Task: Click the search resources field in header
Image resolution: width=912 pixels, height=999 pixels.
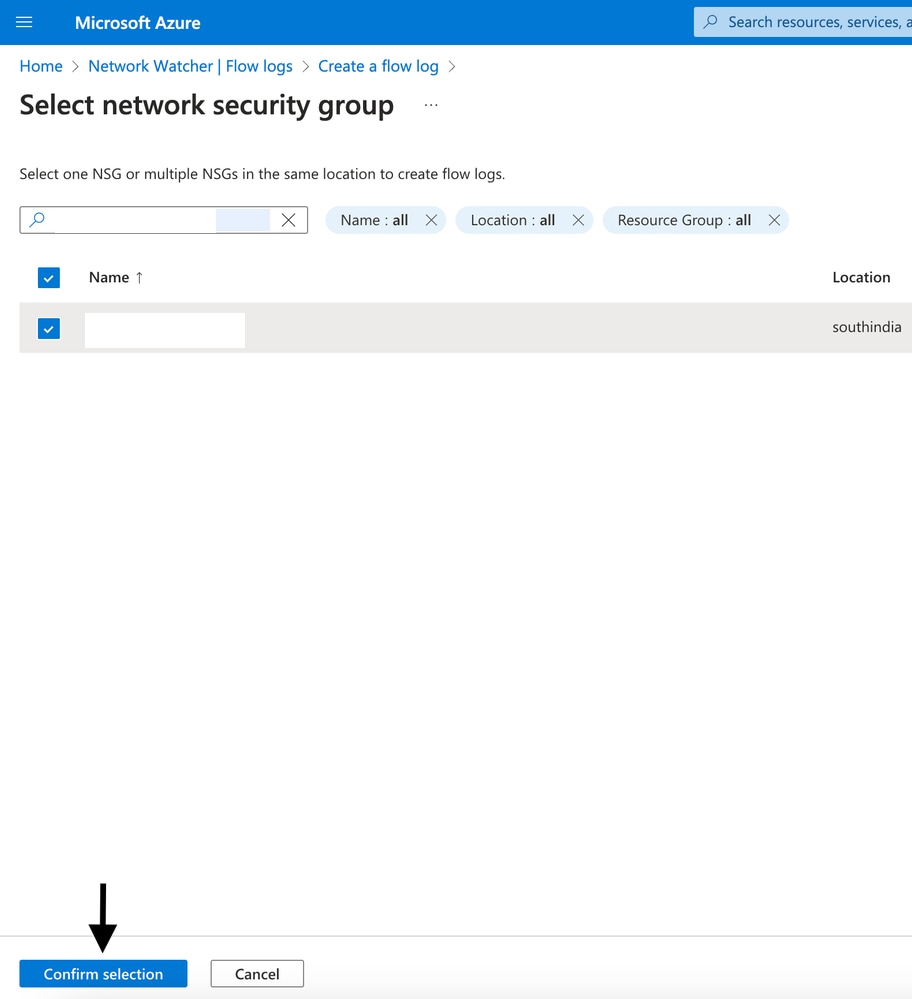Action: (803, 22)
